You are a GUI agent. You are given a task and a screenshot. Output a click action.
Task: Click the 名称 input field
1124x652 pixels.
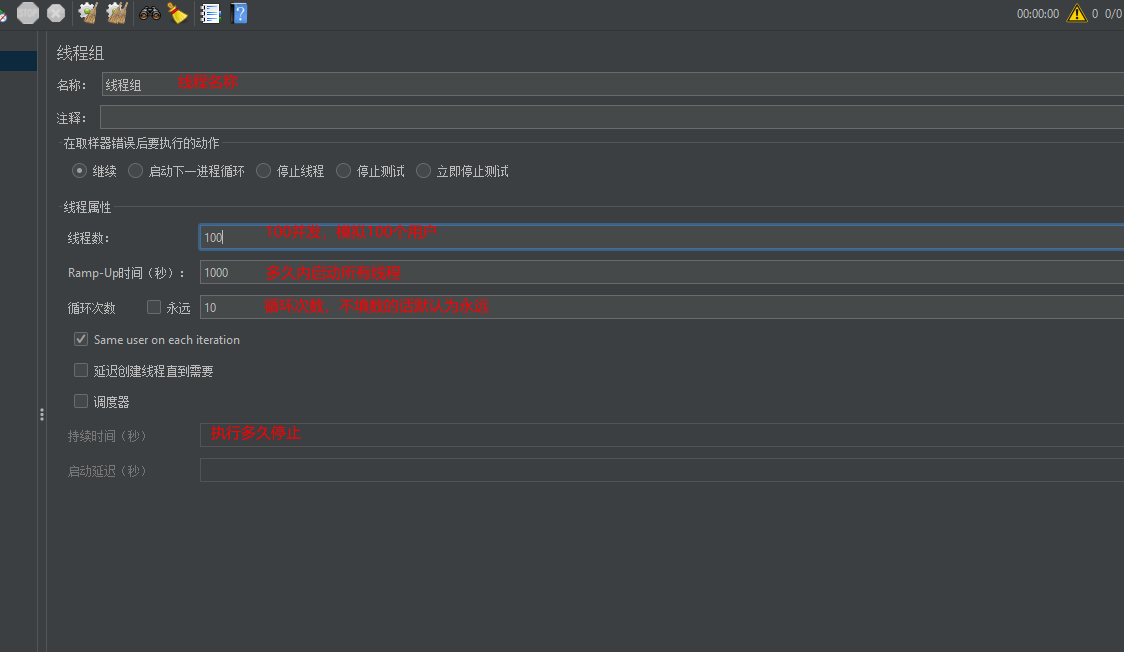(x=613, y=84)
